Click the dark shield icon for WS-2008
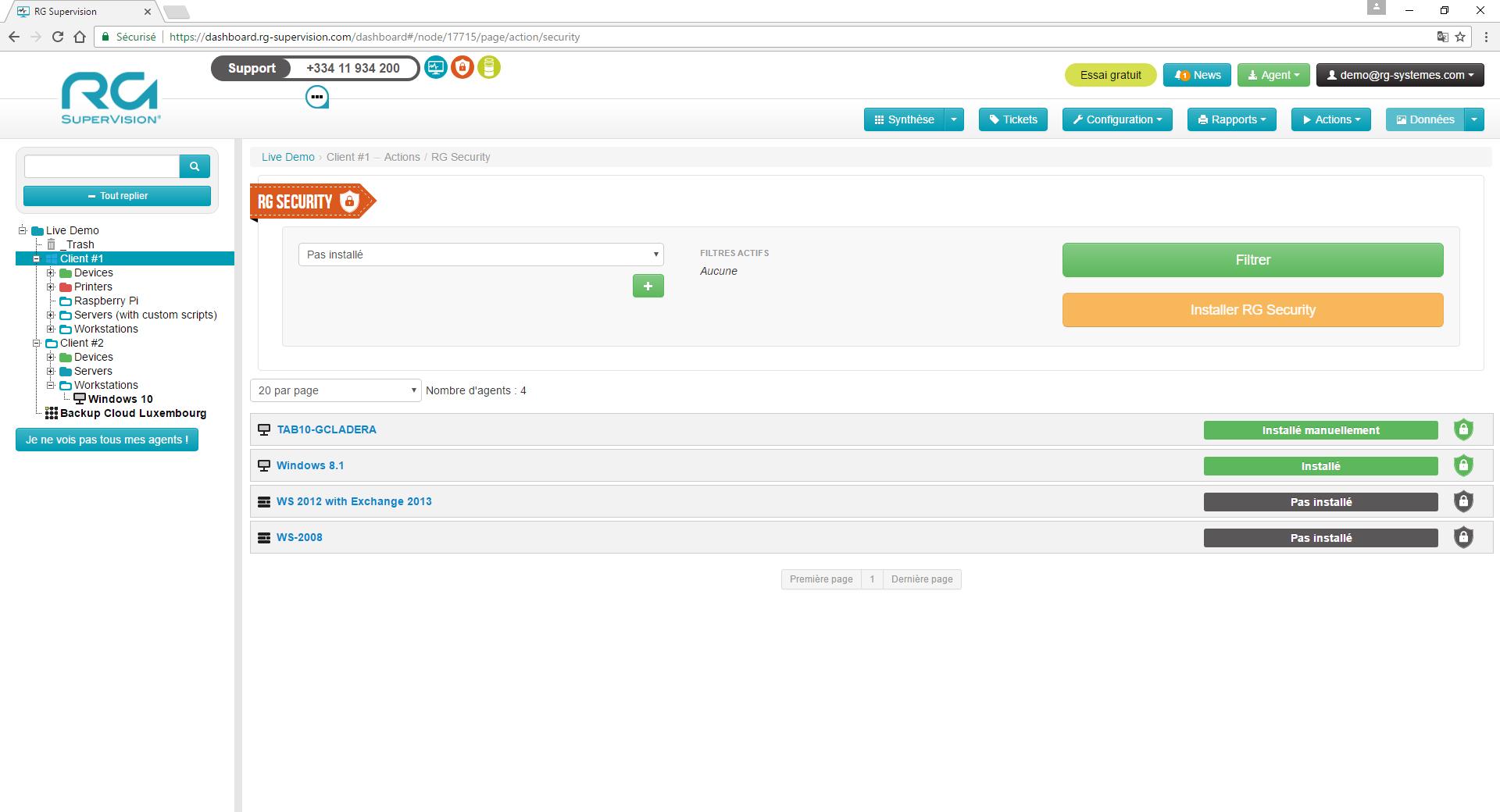Image resolution: width=1500 pixels, height=812 pixels. 1463,537
